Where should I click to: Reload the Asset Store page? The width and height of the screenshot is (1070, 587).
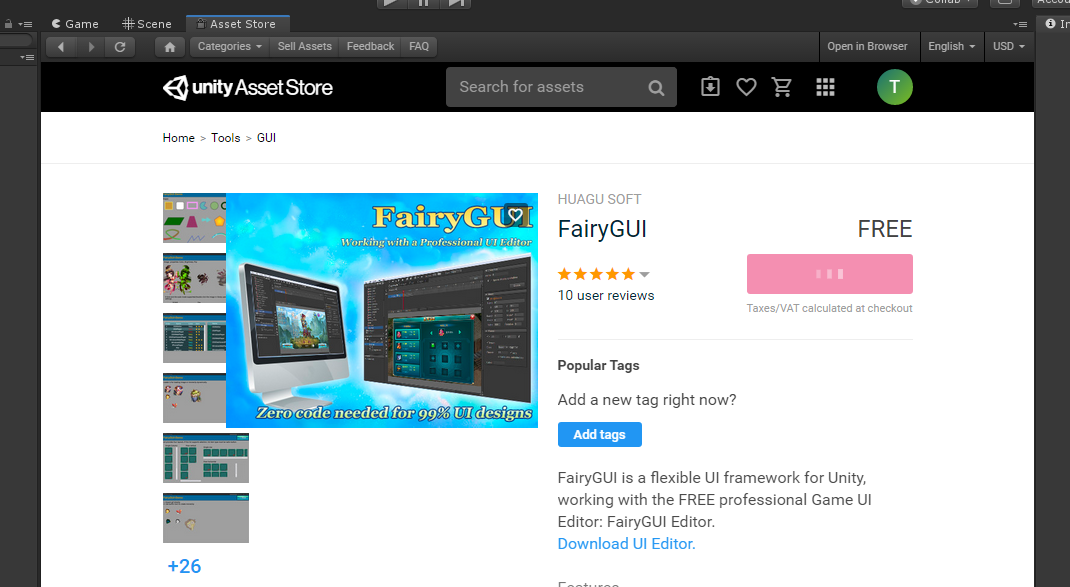120,46
